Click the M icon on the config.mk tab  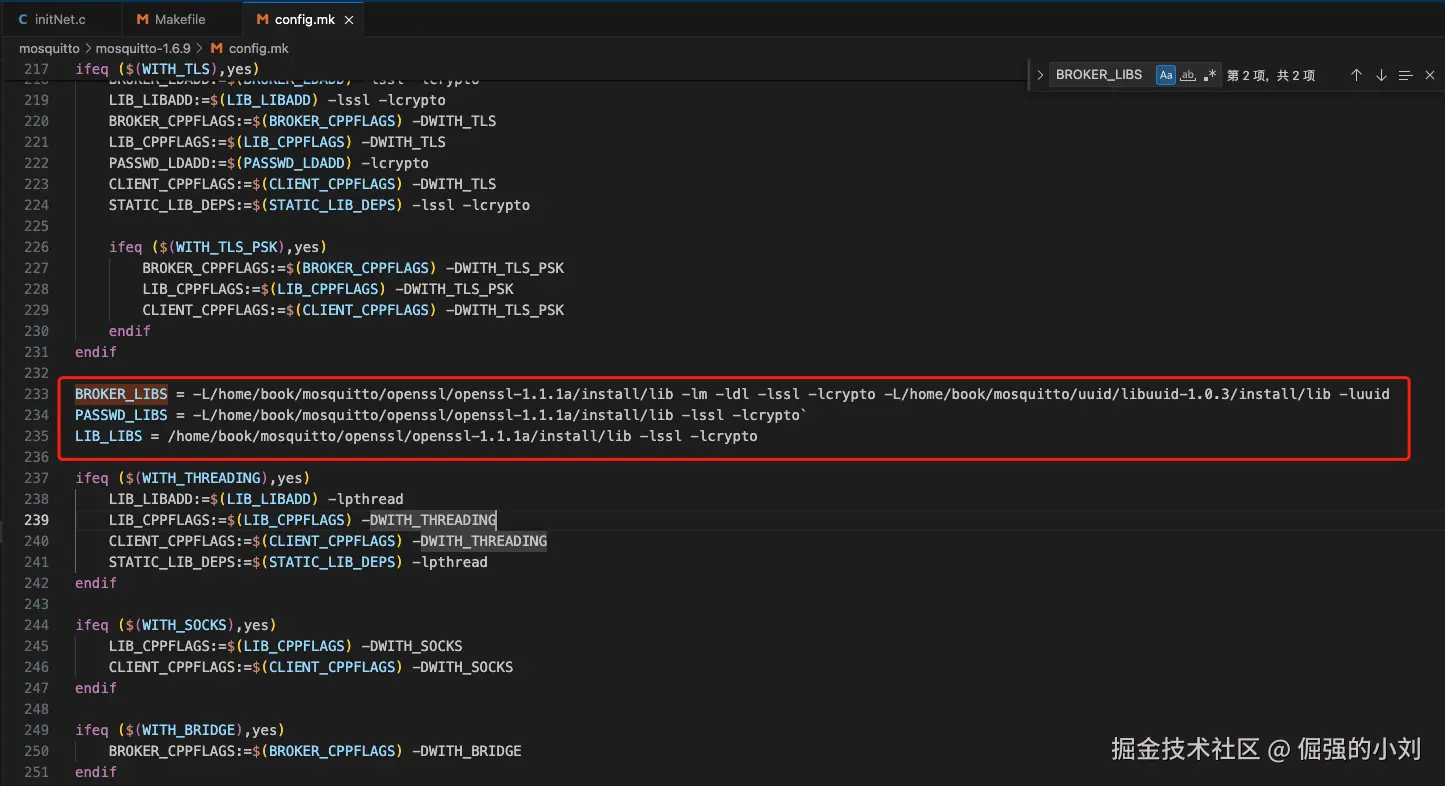(x=262, y=19)
